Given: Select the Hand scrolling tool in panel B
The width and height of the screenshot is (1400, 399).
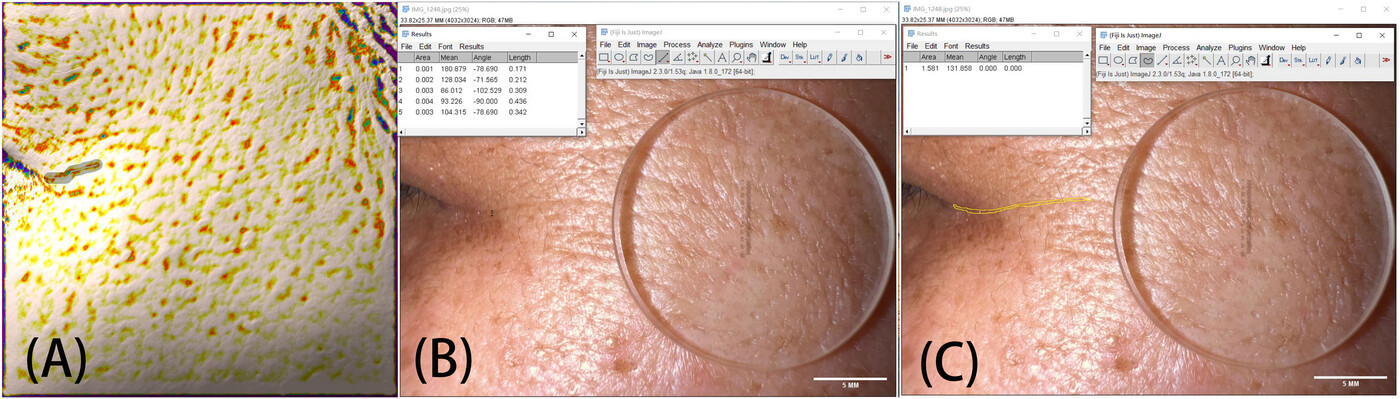Looking at the screenshot, I should tap(751, 58).
